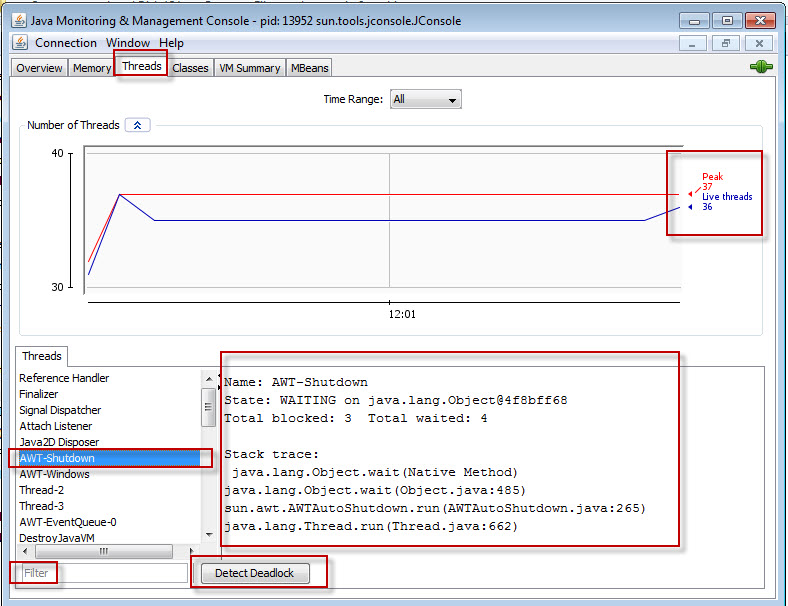Click thread list vertical scrollbar thumb
Viewport: 788px width, 606px height.
(208, 408)
